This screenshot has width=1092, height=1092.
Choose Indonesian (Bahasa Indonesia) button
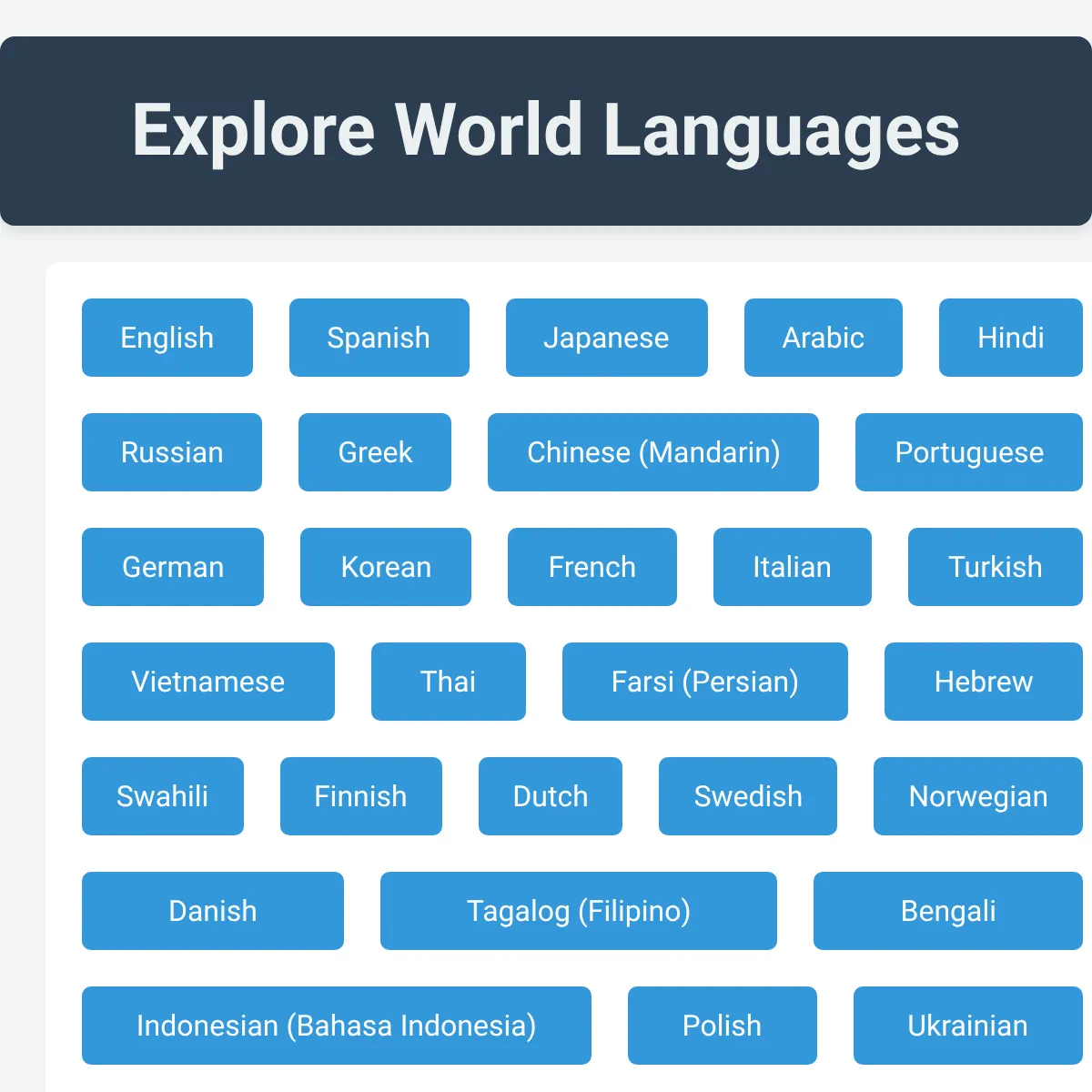coord(337,1026)
